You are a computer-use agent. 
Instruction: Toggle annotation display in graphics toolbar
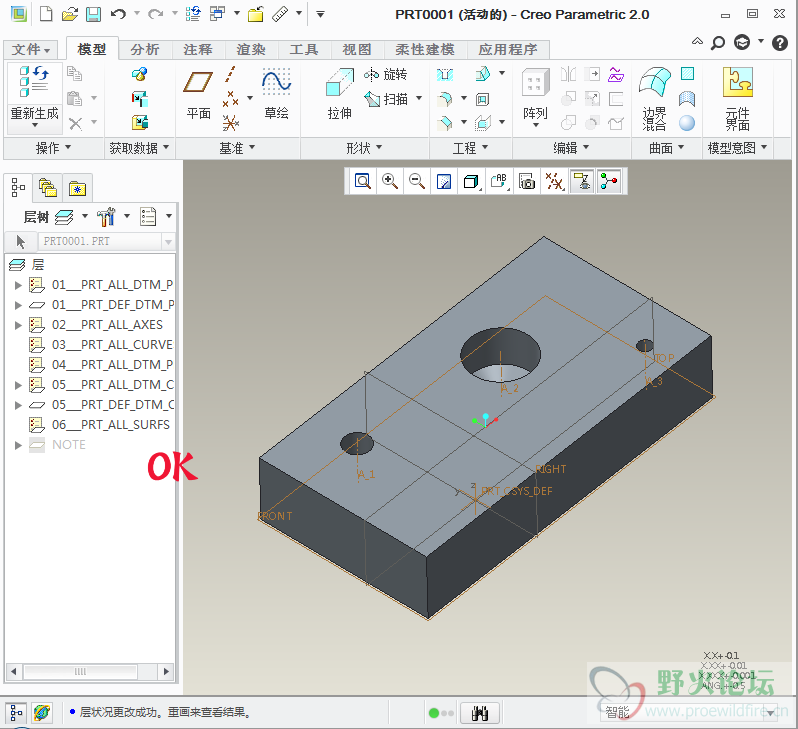pos(582,181)
